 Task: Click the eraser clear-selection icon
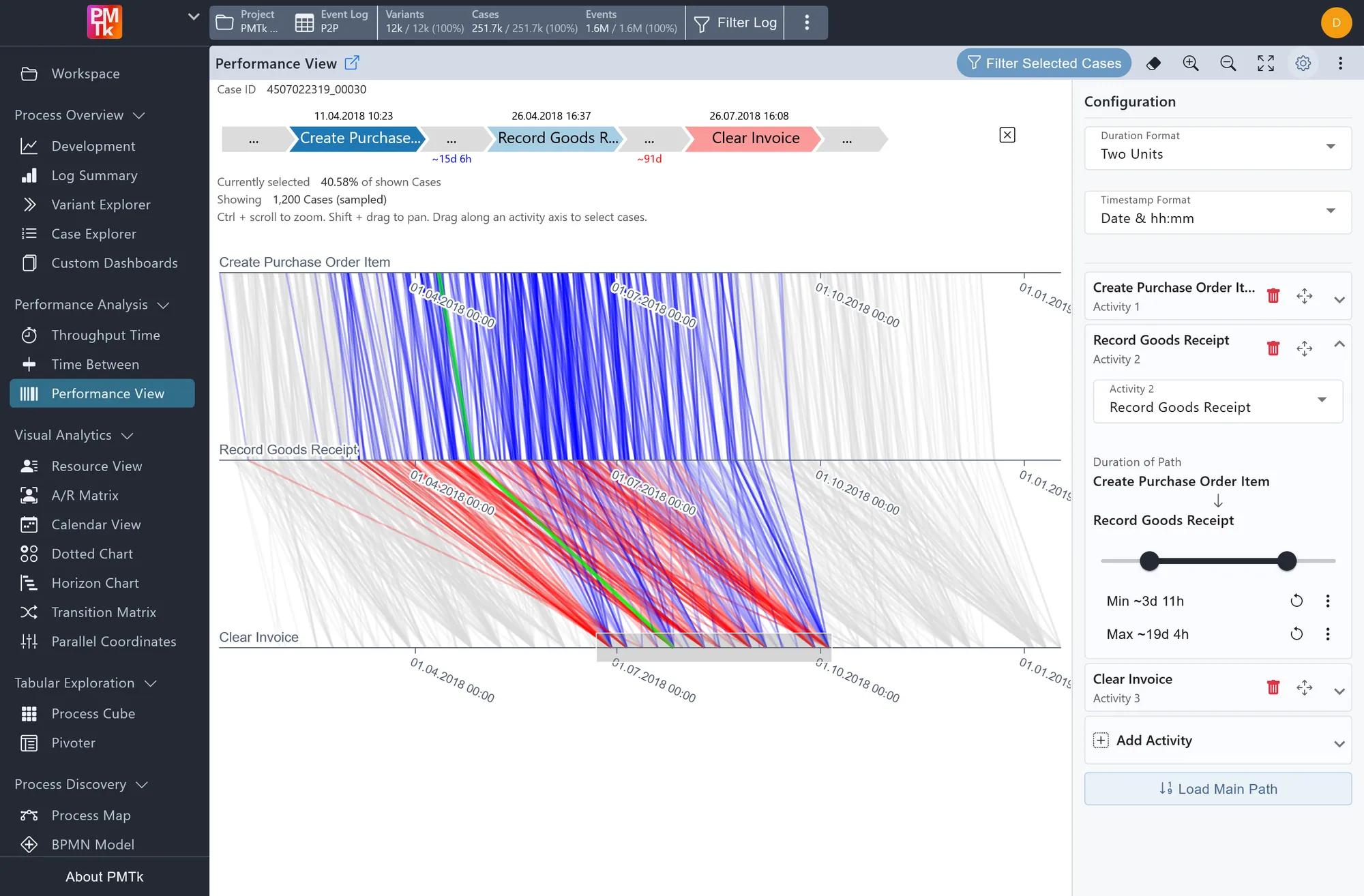click(1153, 63)
